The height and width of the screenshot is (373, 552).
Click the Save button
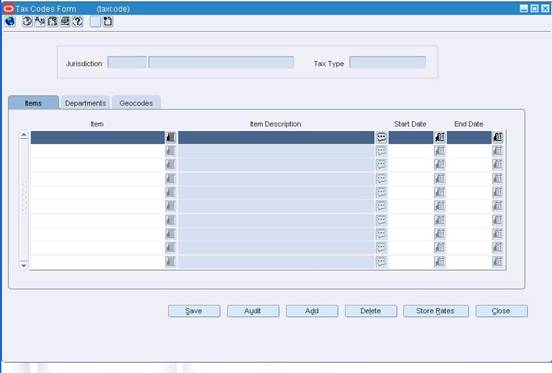point(194,311)
